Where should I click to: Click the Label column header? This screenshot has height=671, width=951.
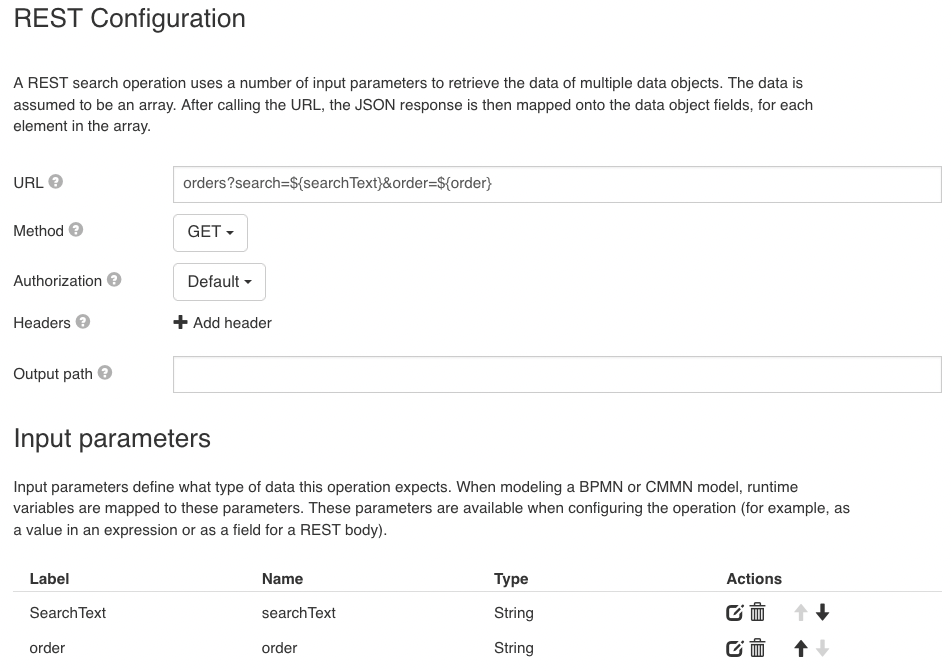[49, 579]
